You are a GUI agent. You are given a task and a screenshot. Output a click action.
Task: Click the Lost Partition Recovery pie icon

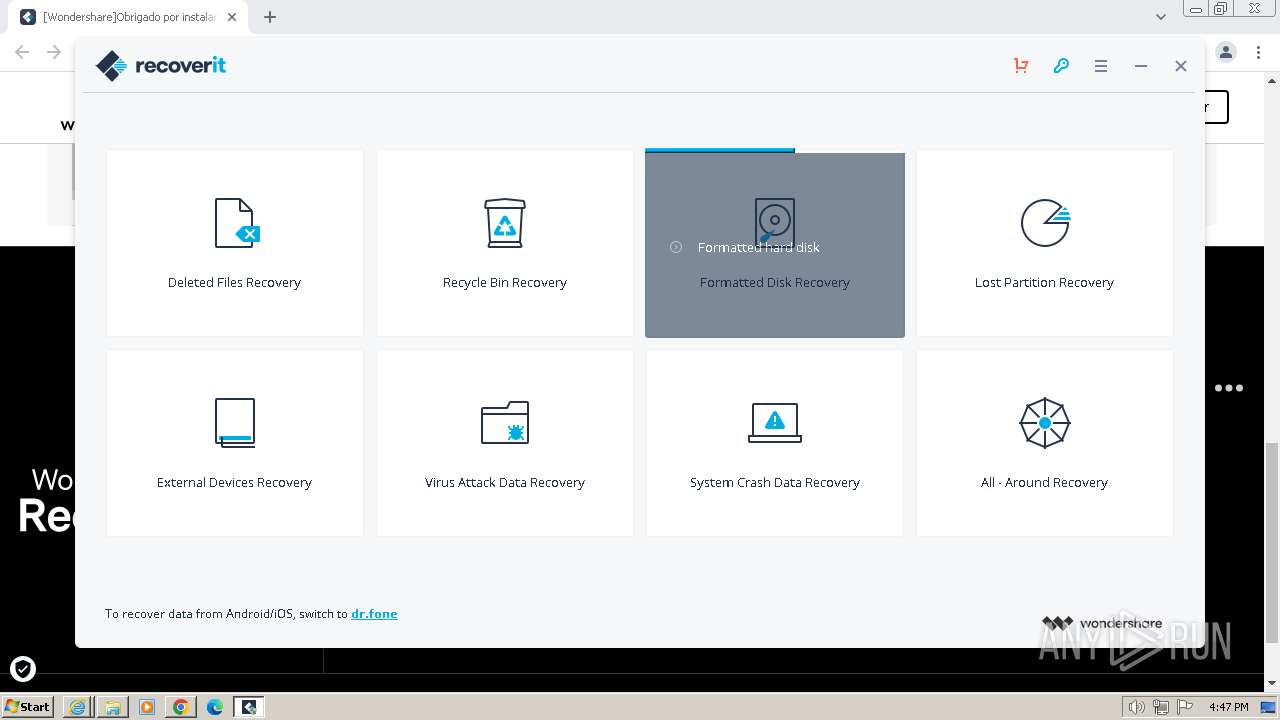click(1045, 222)
